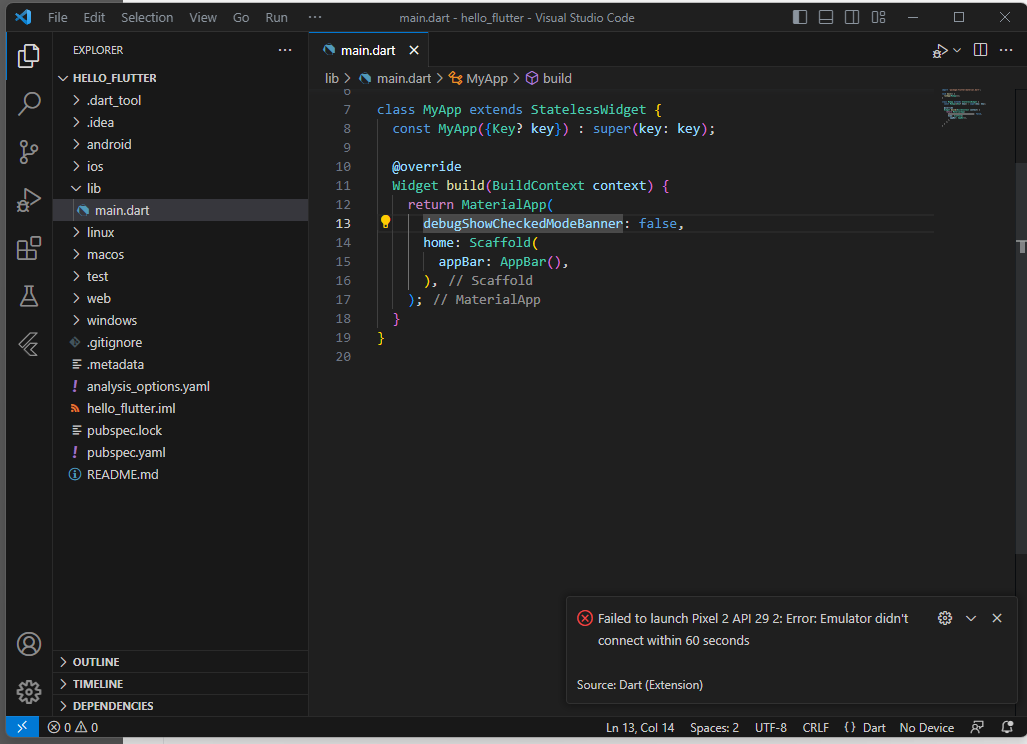Collapse the error notification with the chevron
The width and height of the screenshot is (1027, 744).
pos(971,618)
